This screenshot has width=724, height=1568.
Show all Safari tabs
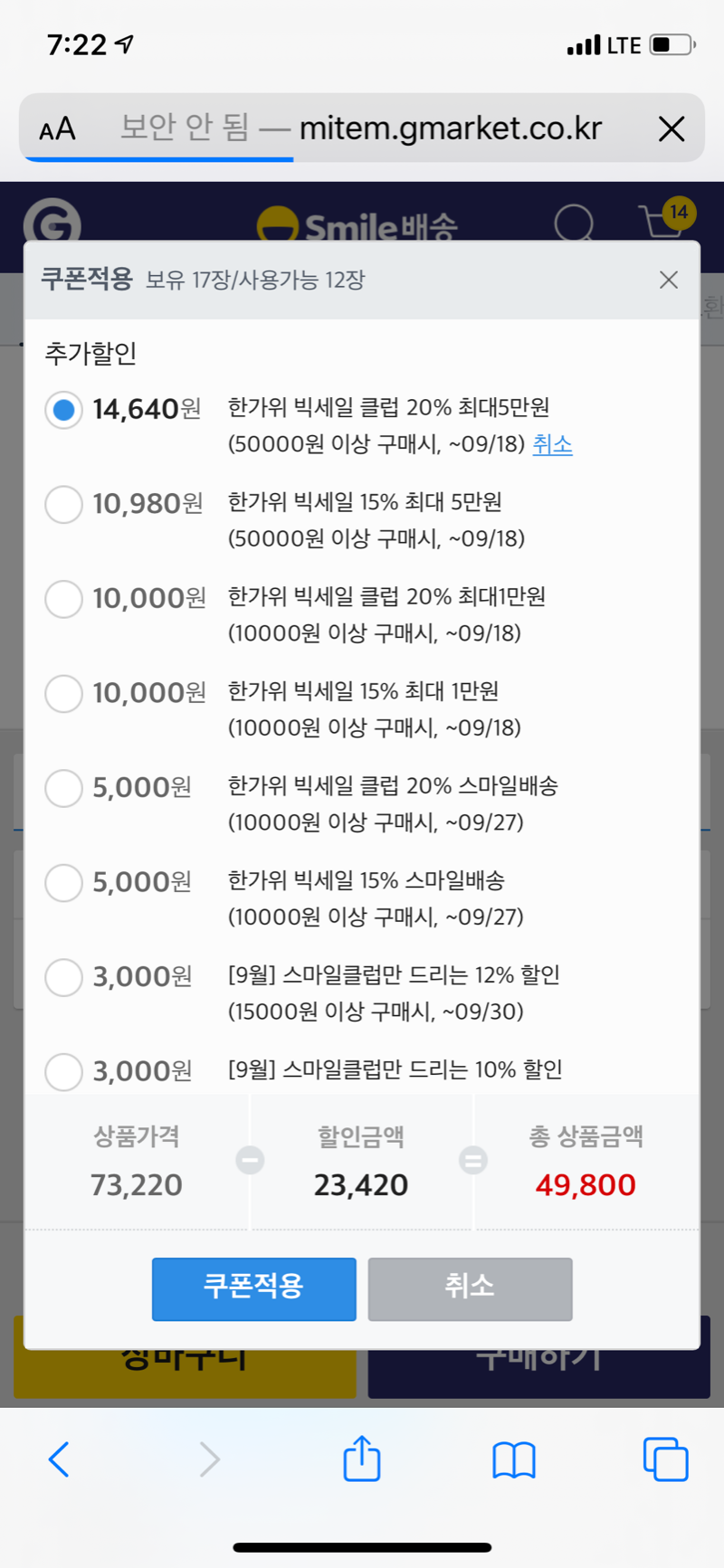(x=665, y=1459)
